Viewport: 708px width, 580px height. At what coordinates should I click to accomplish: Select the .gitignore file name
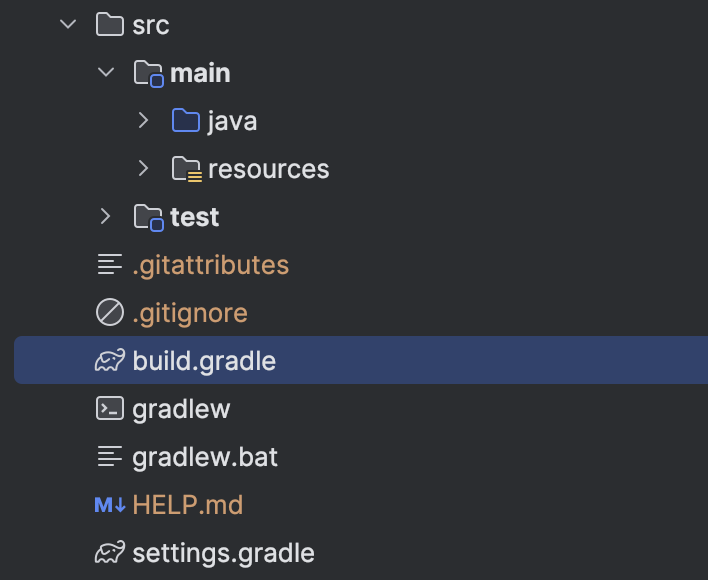point(190,313)
